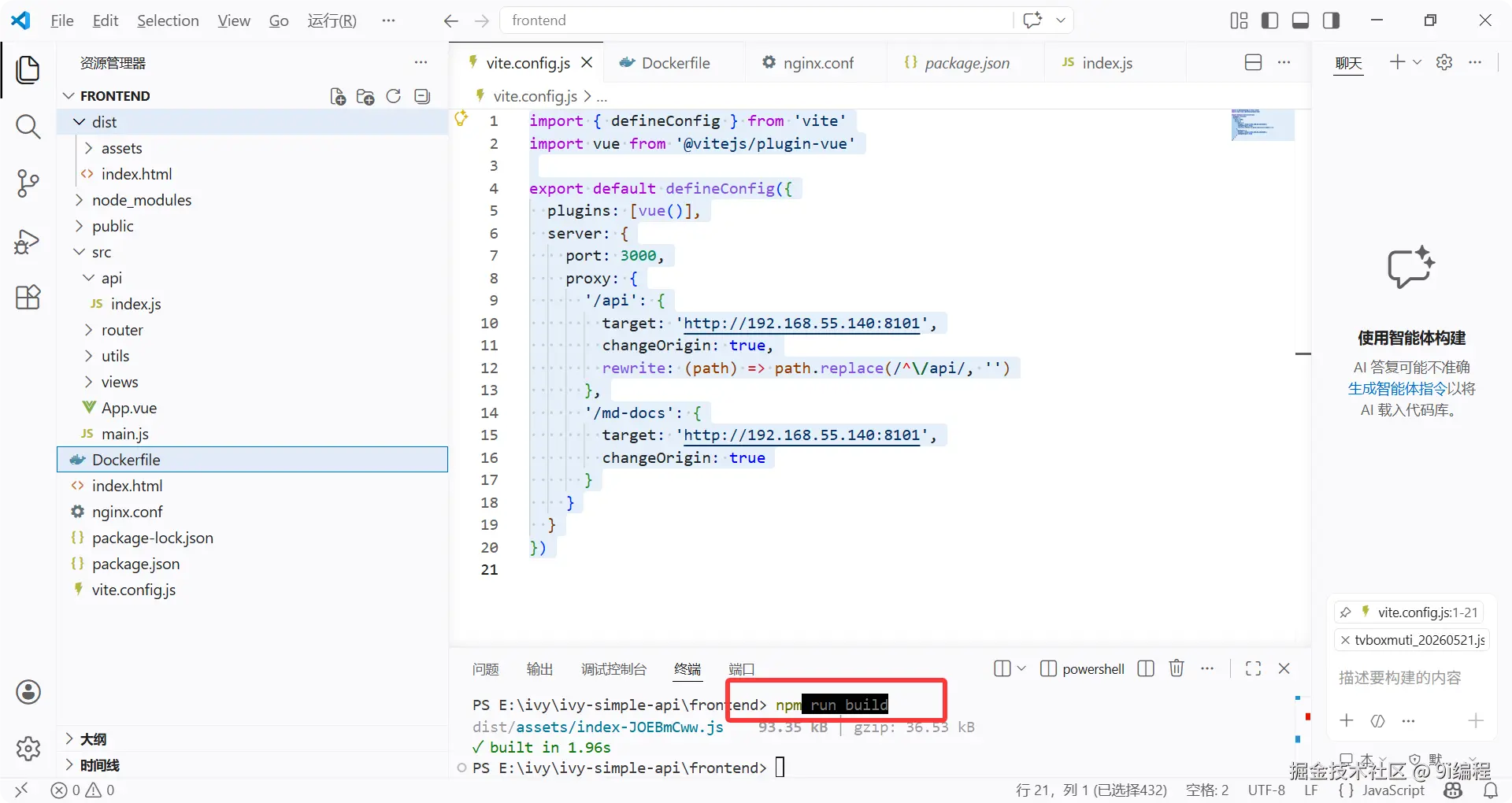Toggle the secondary side bar visibility
The height and width of the screenshot is (803, 1512).
coord(1331,20)
